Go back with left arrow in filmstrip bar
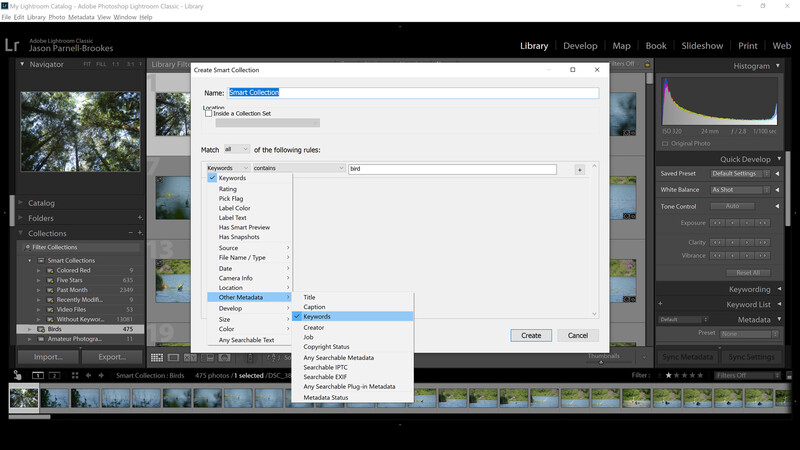This screenshot has width=800, height=450. pyautogui.click(x=88, y=376)
